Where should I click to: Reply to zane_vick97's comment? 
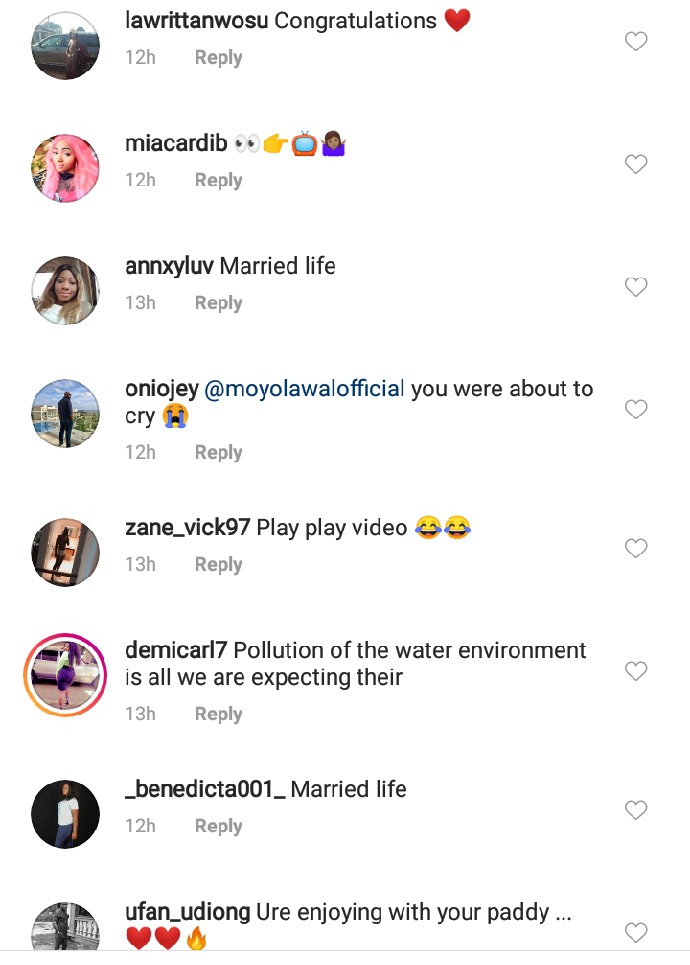pyautogui.click(x=218, y=565)
